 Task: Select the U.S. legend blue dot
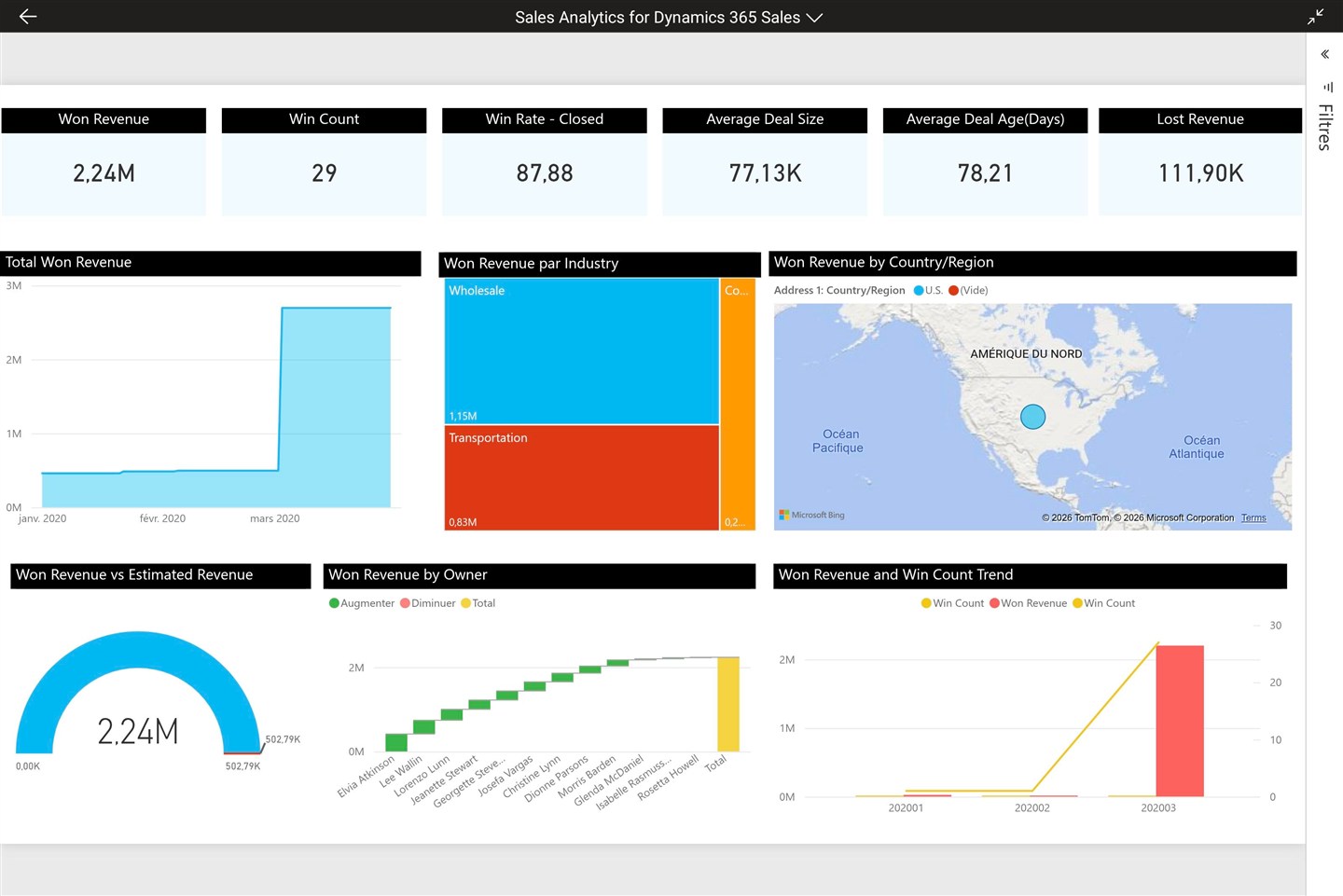coord(918,291)
